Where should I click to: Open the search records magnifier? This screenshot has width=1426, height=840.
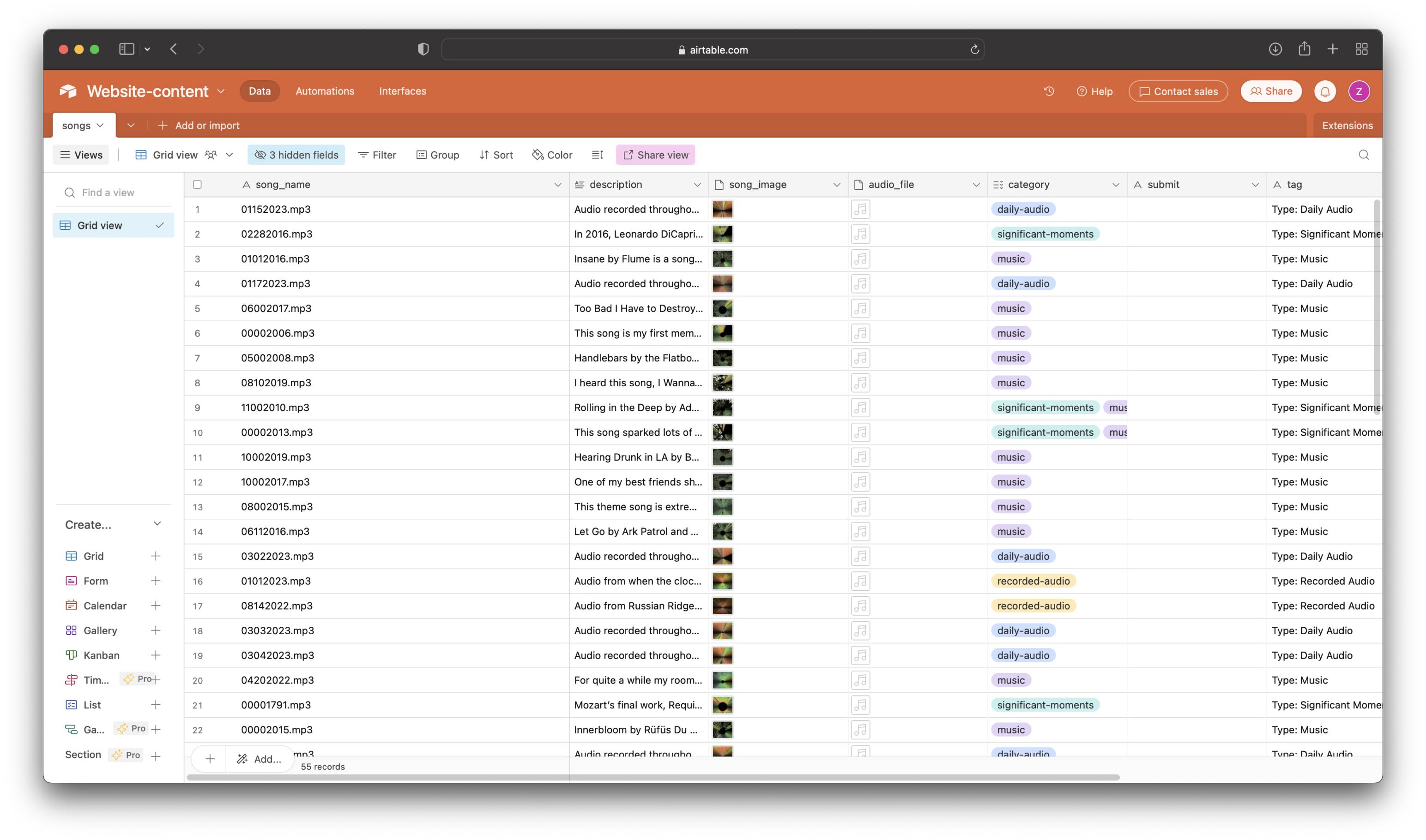1364,155
